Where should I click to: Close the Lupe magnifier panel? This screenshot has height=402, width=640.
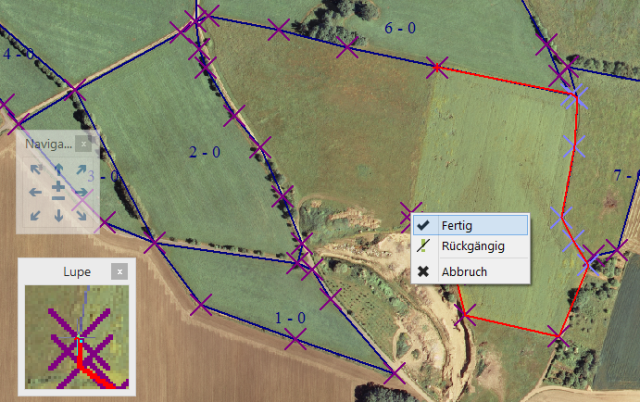point(119,271)
